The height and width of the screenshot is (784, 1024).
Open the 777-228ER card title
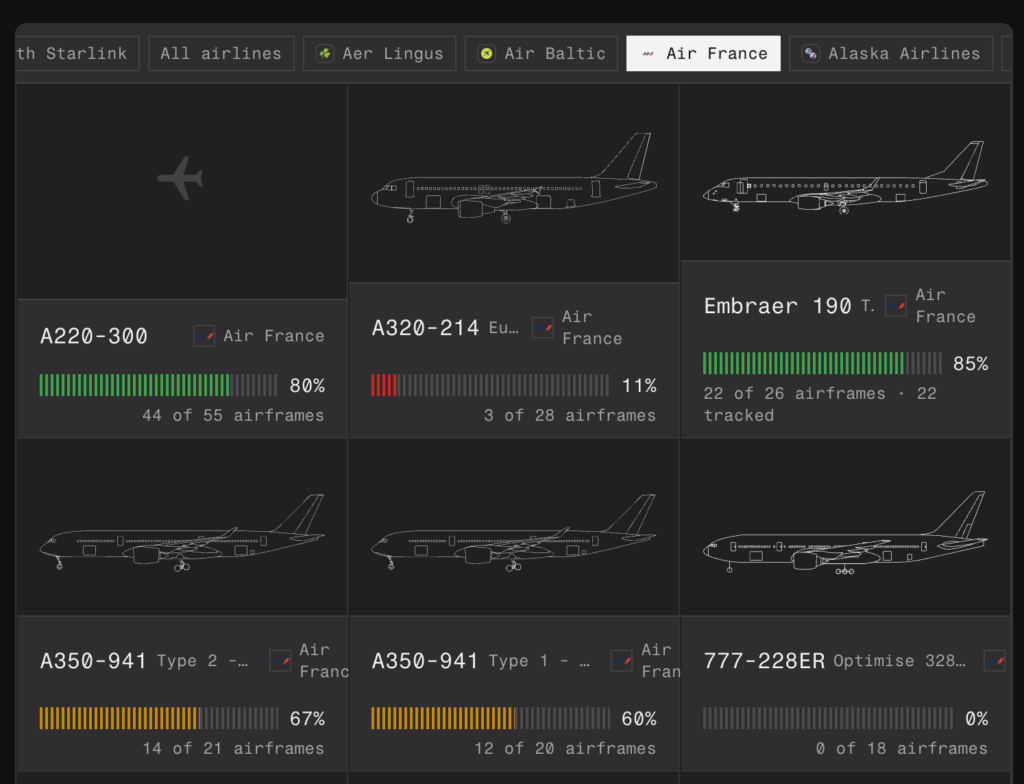coord(764,661)
